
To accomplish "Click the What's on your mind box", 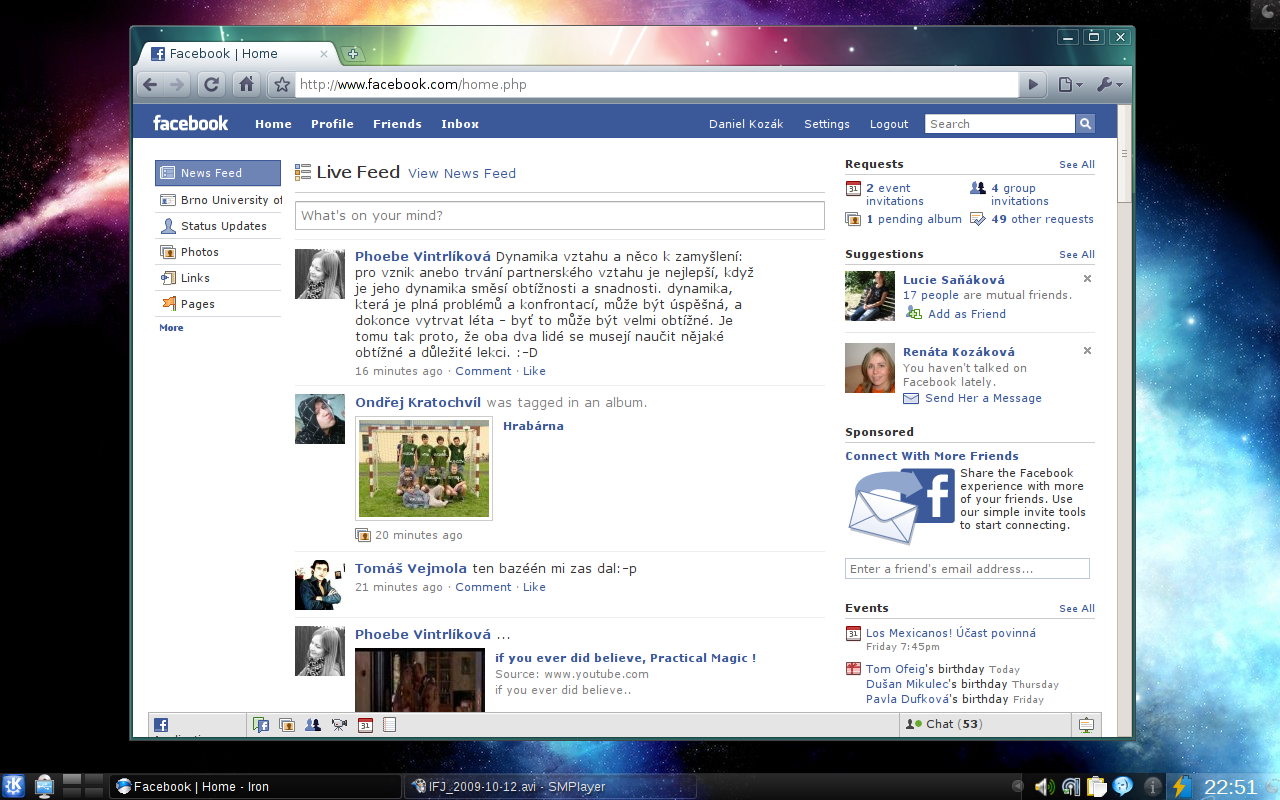I will [560, 216].
